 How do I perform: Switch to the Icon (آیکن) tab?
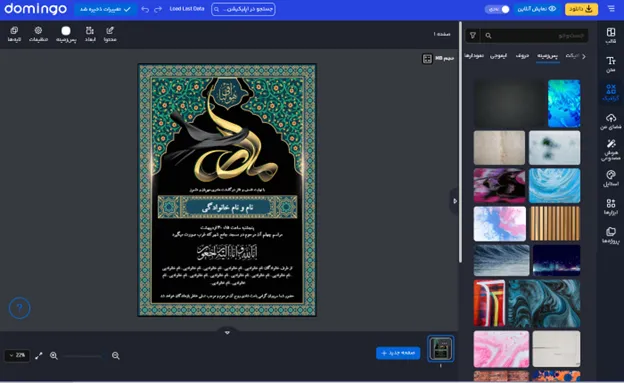point(572,56)
